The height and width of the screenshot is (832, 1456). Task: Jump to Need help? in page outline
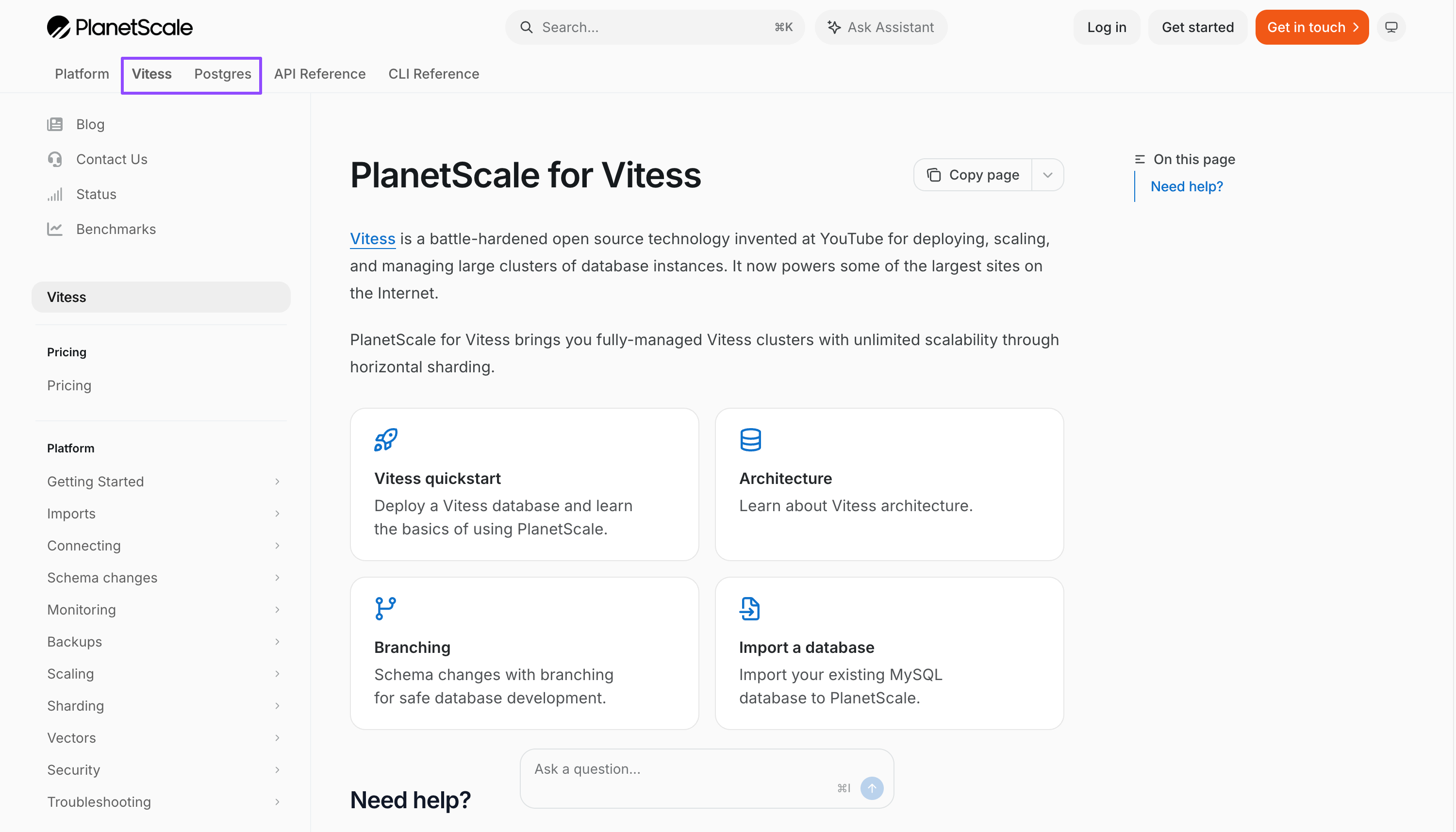coord(1186,187)
